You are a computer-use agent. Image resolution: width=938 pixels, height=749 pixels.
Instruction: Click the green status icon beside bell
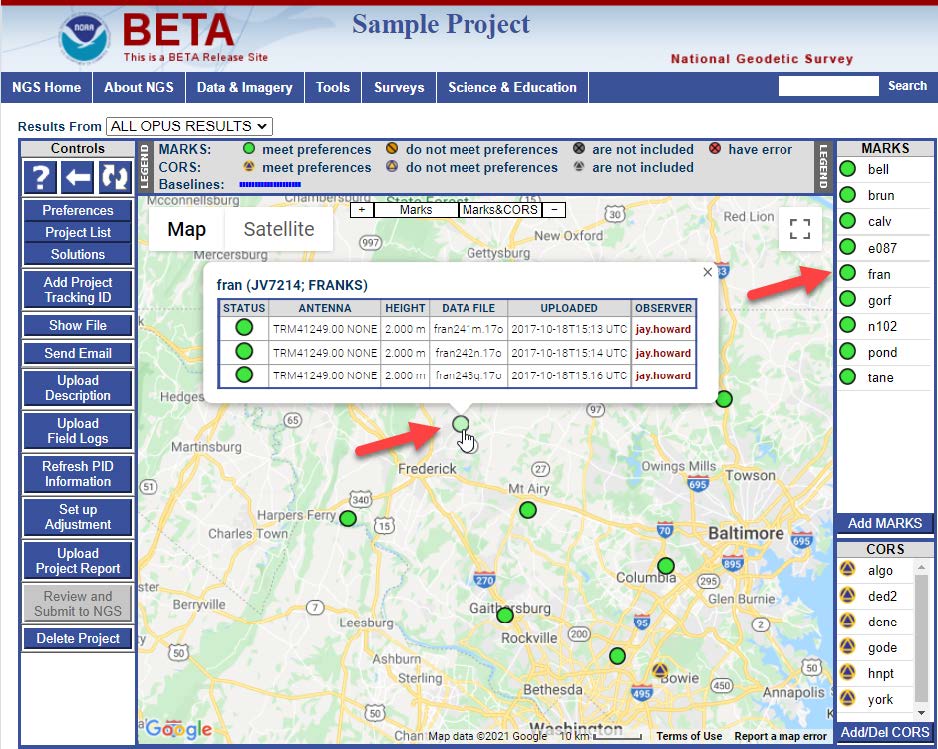point(848,169)
